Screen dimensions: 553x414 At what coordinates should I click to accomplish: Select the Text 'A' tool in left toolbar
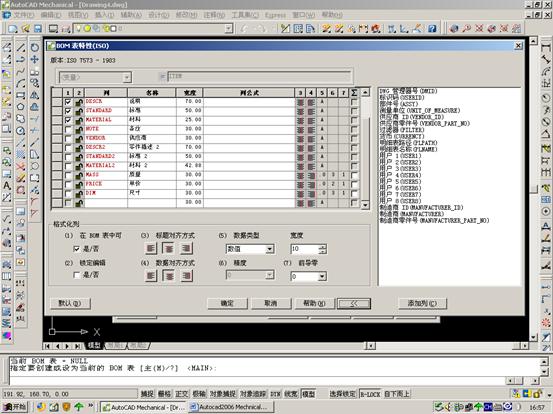point(7,185)
